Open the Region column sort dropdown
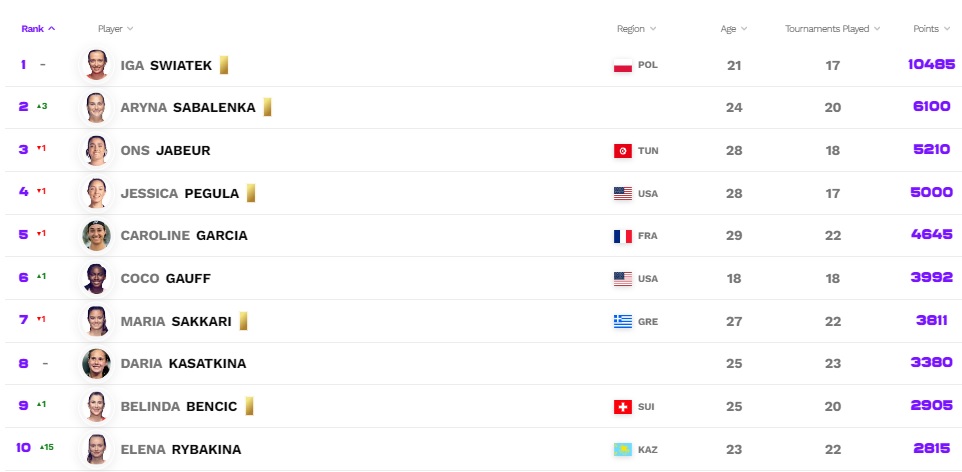The image size is (962, 472). (636, 29)
